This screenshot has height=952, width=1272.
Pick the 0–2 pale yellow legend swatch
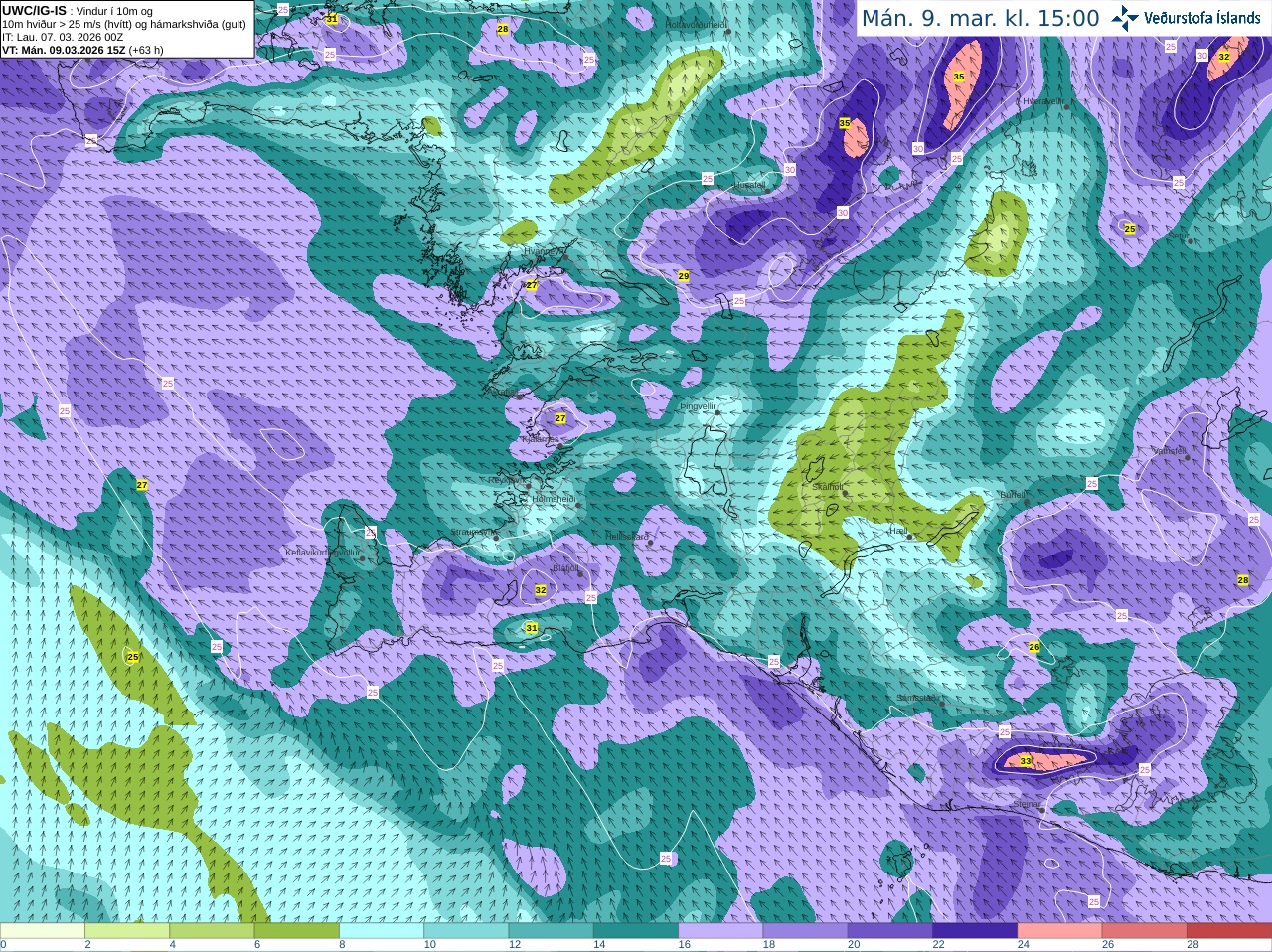(x=43, y=931)
